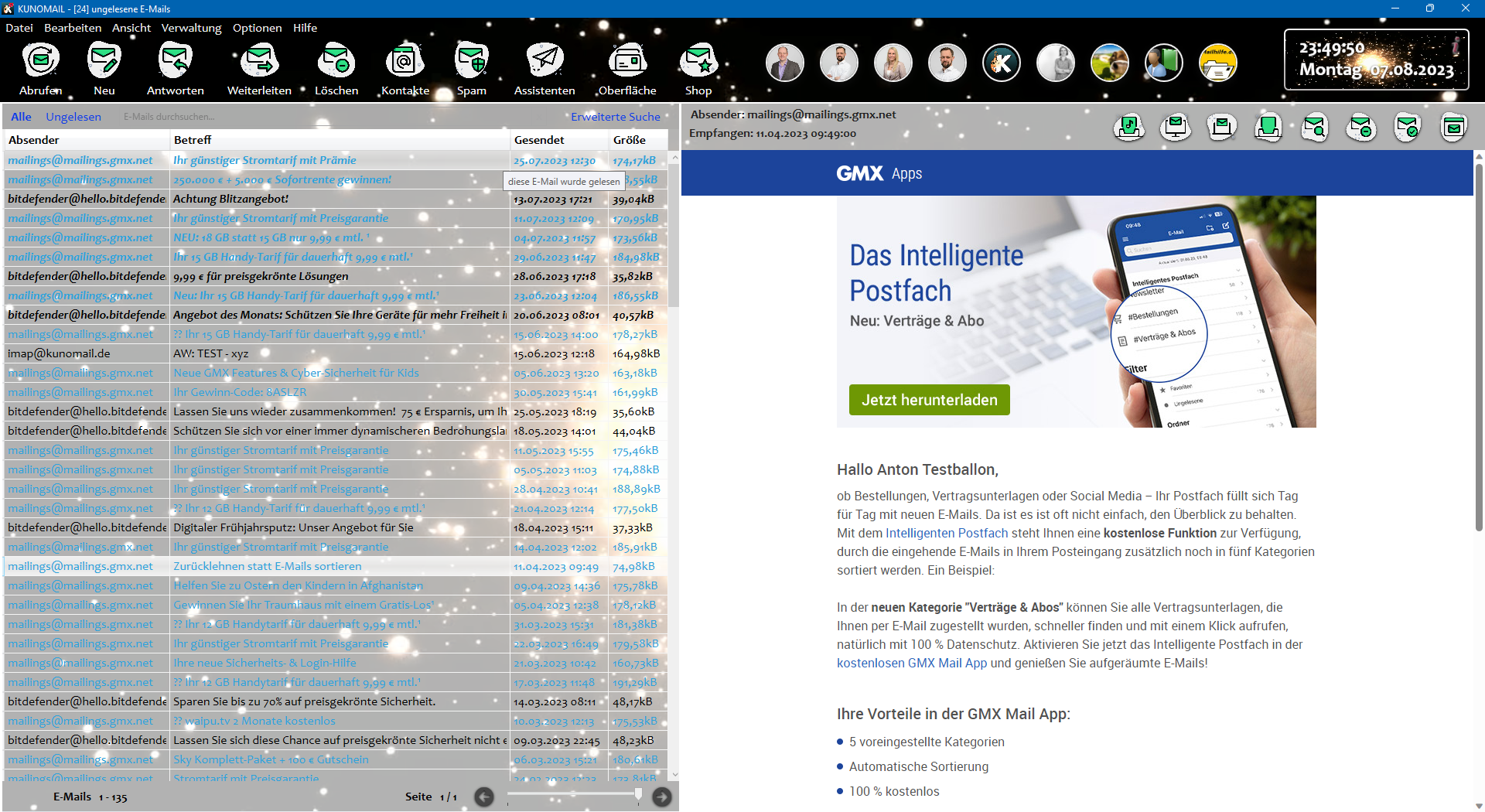The width and height of the screenshot is (1485, 812).
Task: Follow the Intelligenten Postfach link
Action: [947, 533]
